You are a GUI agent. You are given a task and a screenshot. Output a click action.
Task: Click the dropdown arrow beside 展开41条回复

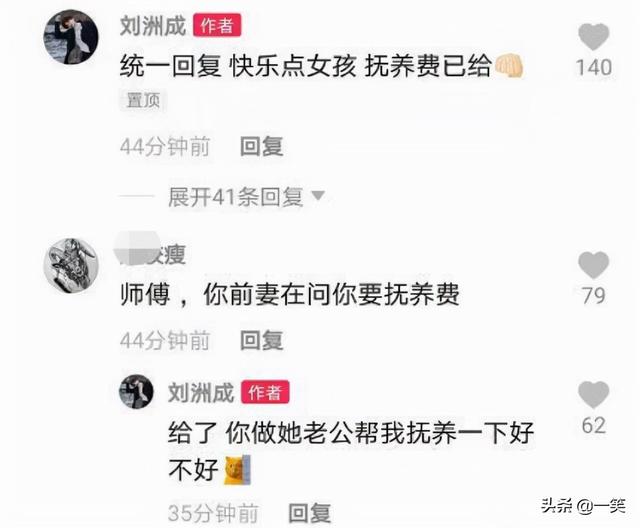pyautogui.click(x=318, y=196)
